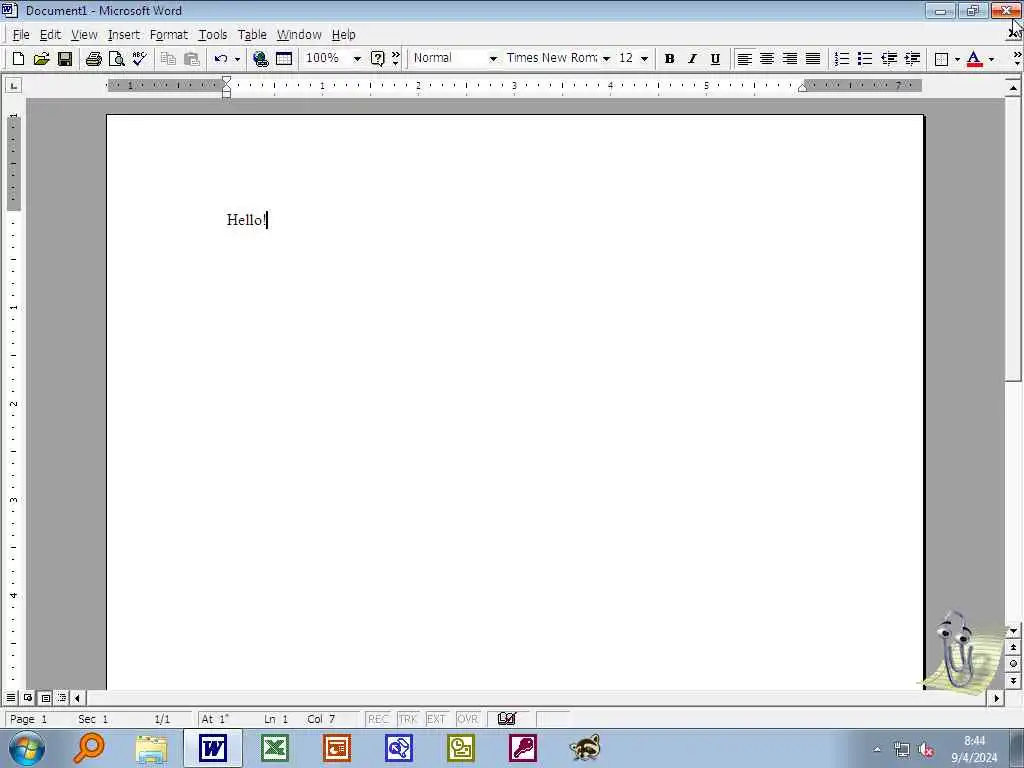
Task: Apply outside border to text
Action: pos(941,59)
